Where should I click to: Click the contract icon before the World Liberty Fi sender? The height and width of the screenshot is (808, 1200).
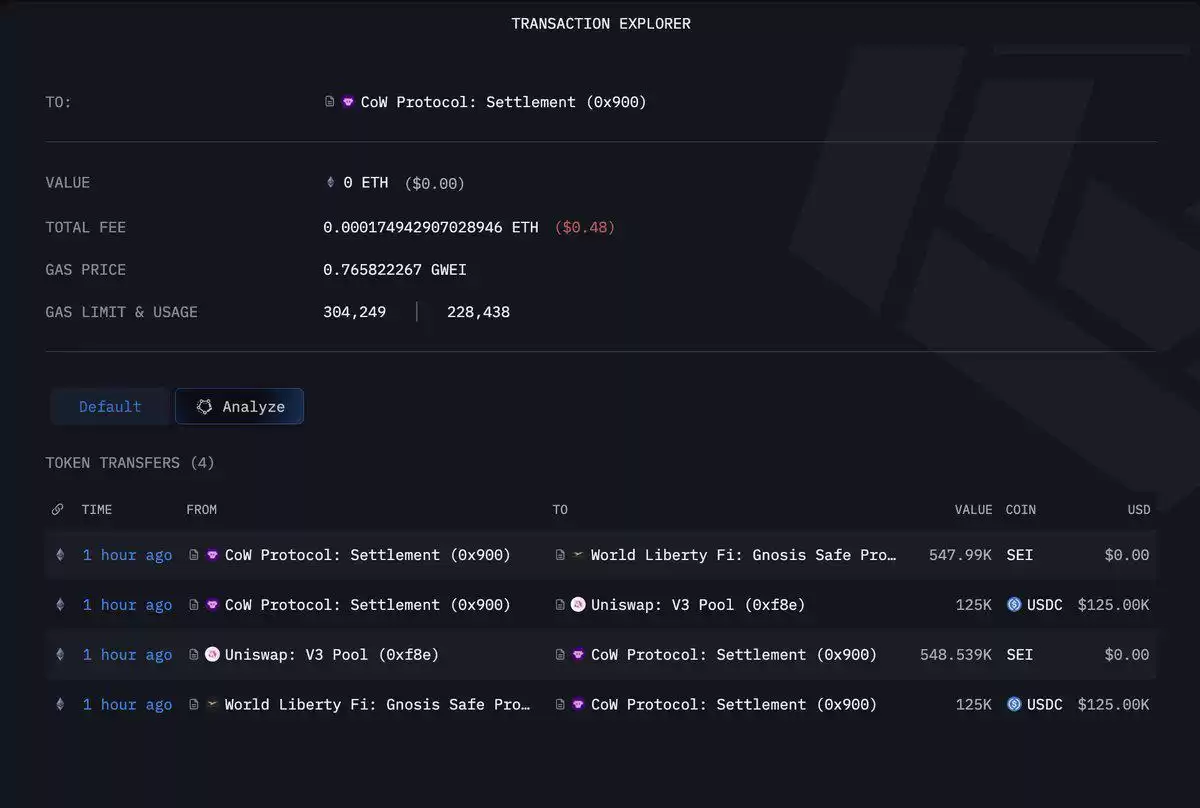point(194,705)
